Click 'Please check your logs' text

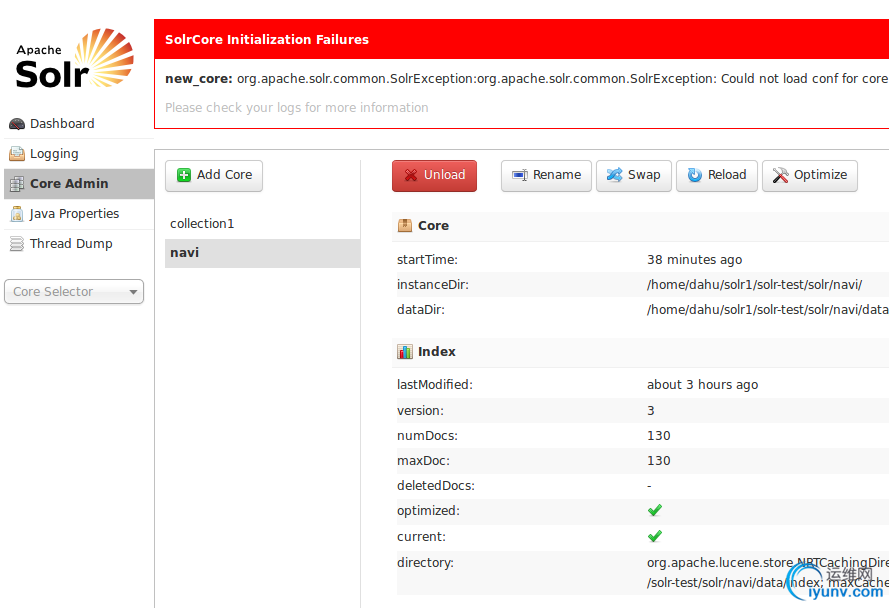click(x=297, y=108)
